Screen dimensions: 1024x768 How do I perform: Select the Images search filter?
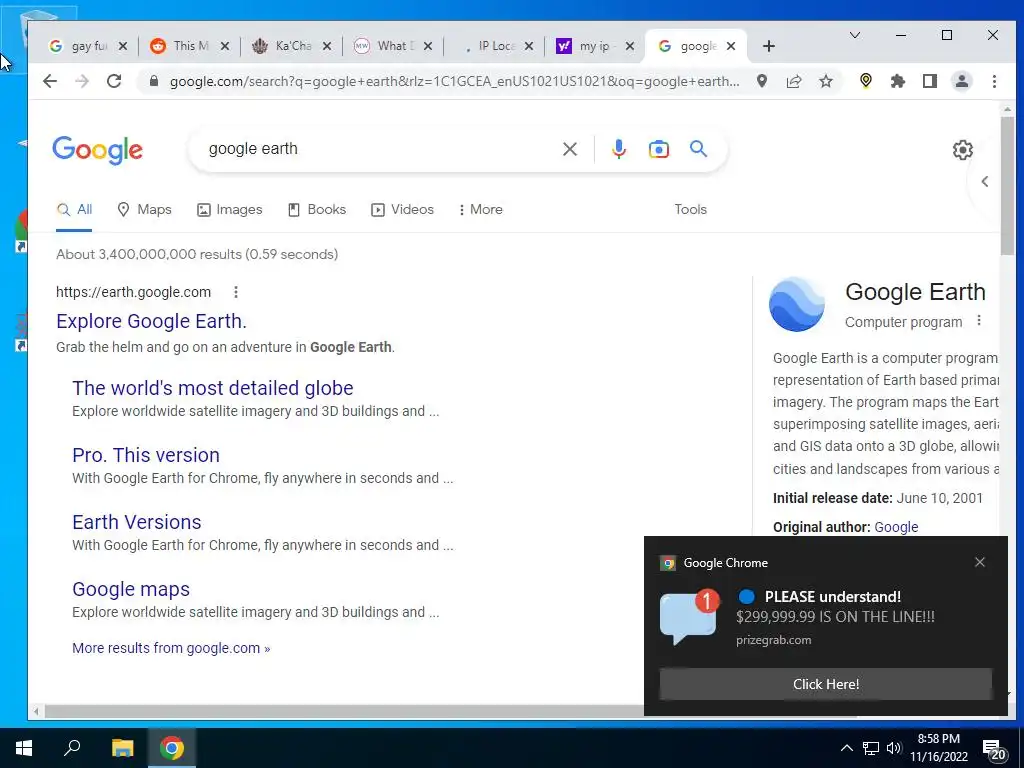pyautogui.click(x=230, y=210)
